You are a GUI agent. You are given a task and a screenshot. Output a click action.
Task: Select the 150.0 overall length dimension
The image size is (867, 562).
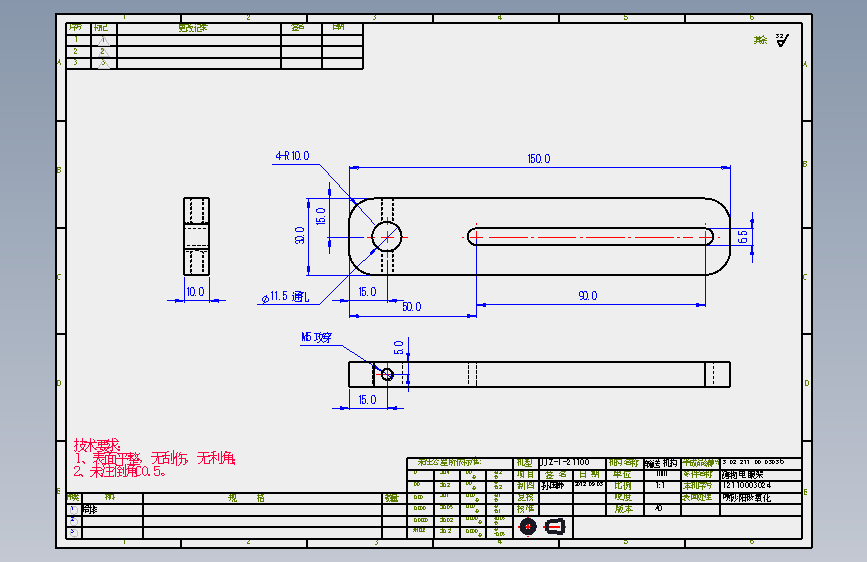(x=539, y=159)
